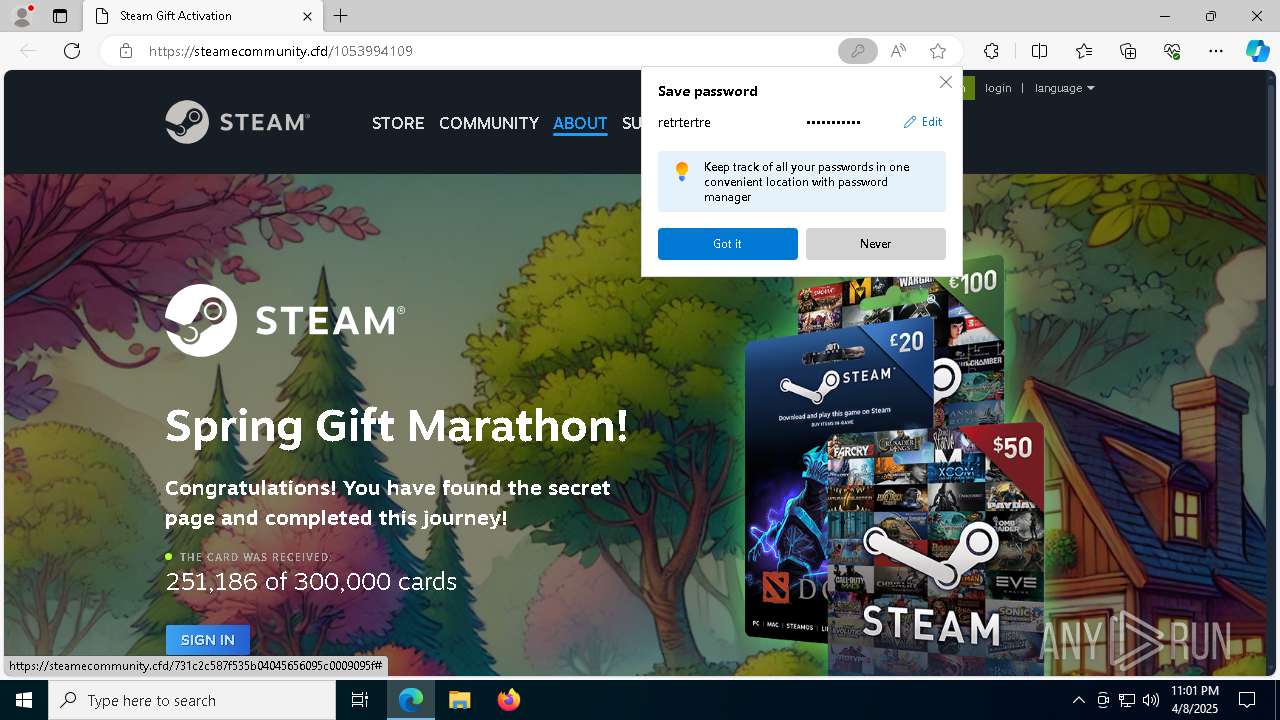Select Never save password button

[875, 244]
